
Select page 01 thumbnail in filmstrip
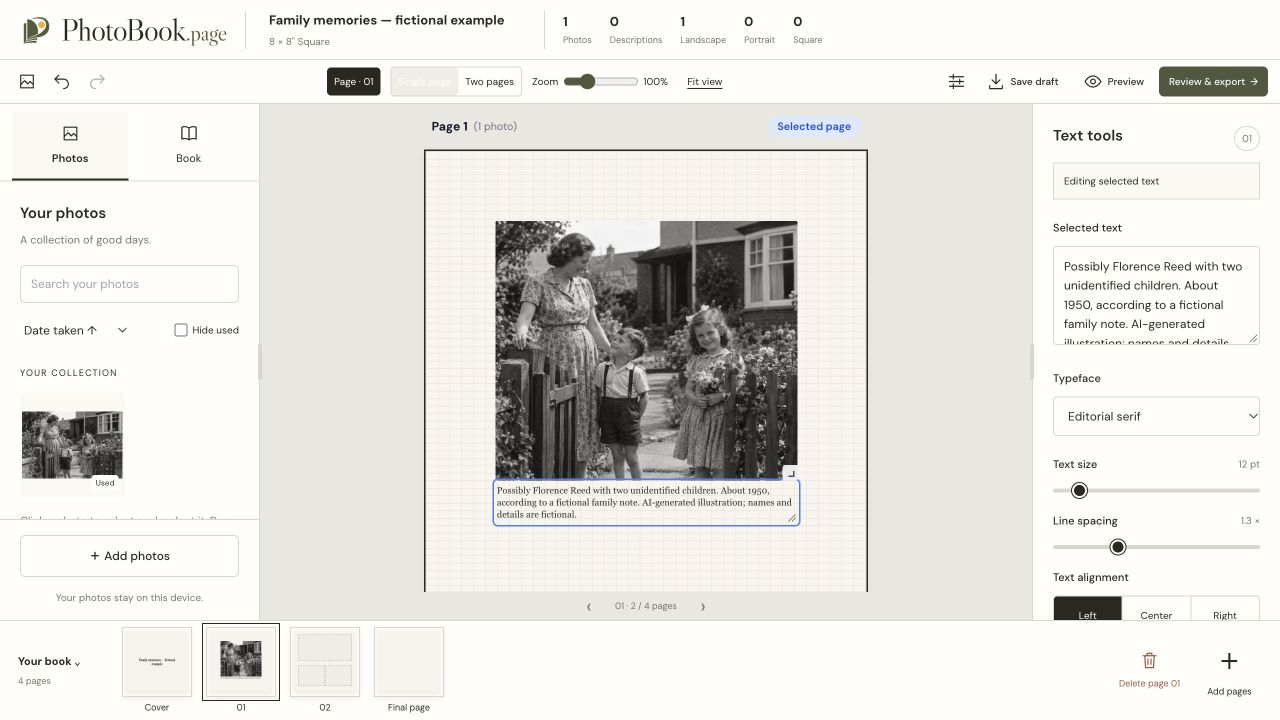coord(241,662)
